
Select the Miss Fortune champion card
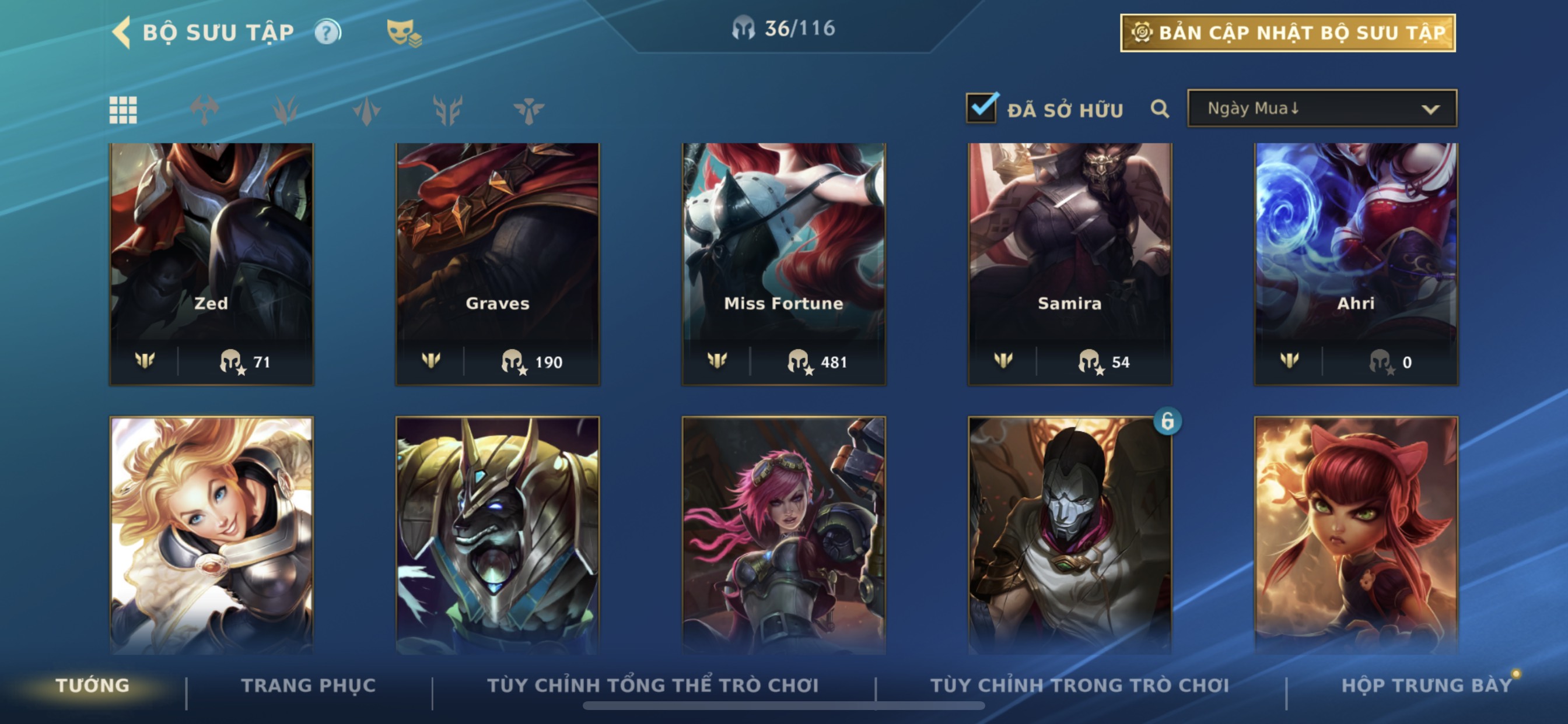(x=783, y=264)
